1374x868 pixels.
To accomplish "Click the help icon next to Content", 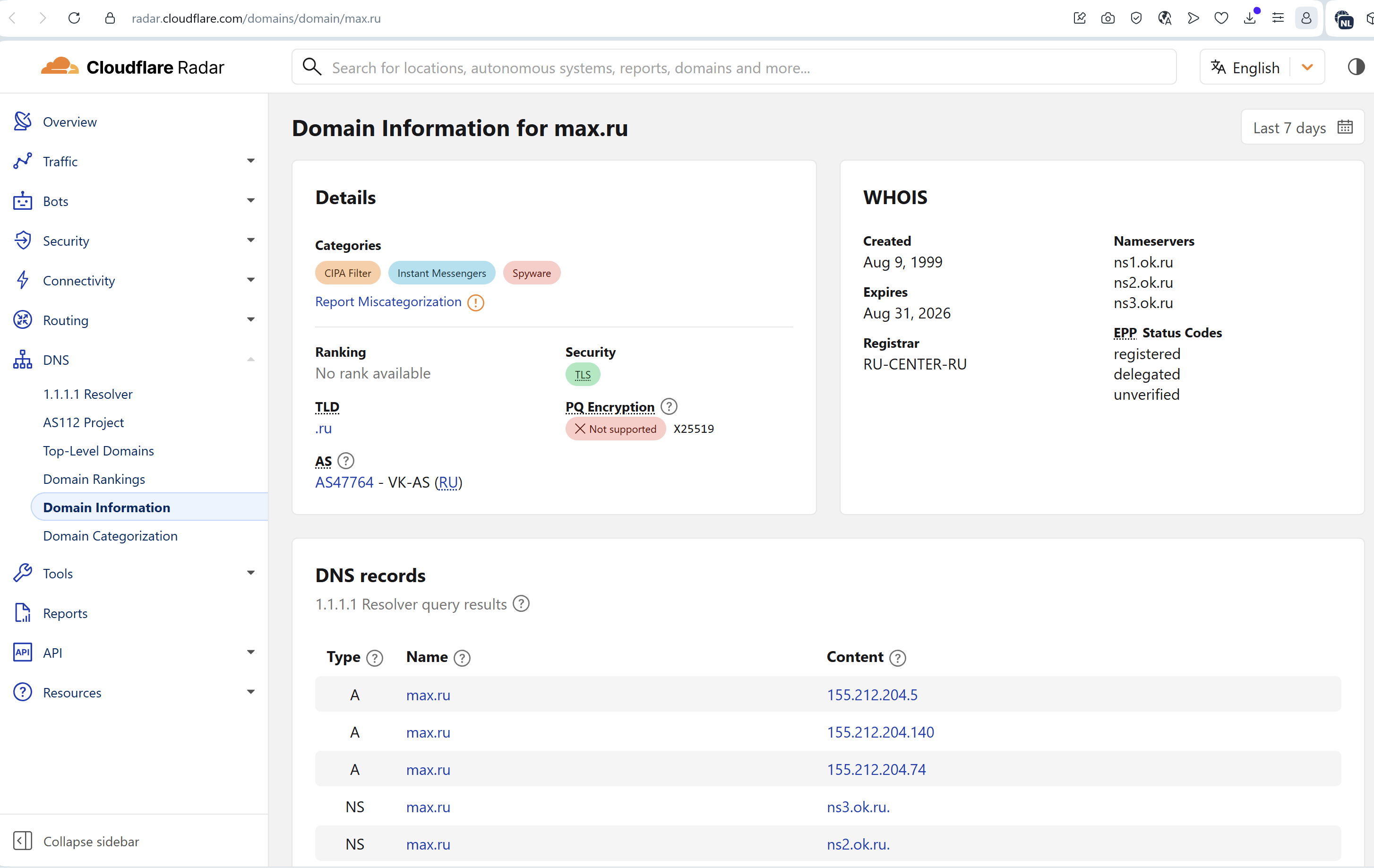I will click(898, 658).
